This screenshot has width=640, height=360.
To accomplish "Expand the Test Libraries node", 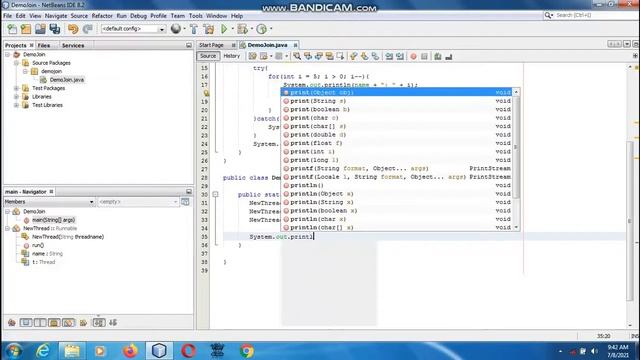I will point(16,105).
